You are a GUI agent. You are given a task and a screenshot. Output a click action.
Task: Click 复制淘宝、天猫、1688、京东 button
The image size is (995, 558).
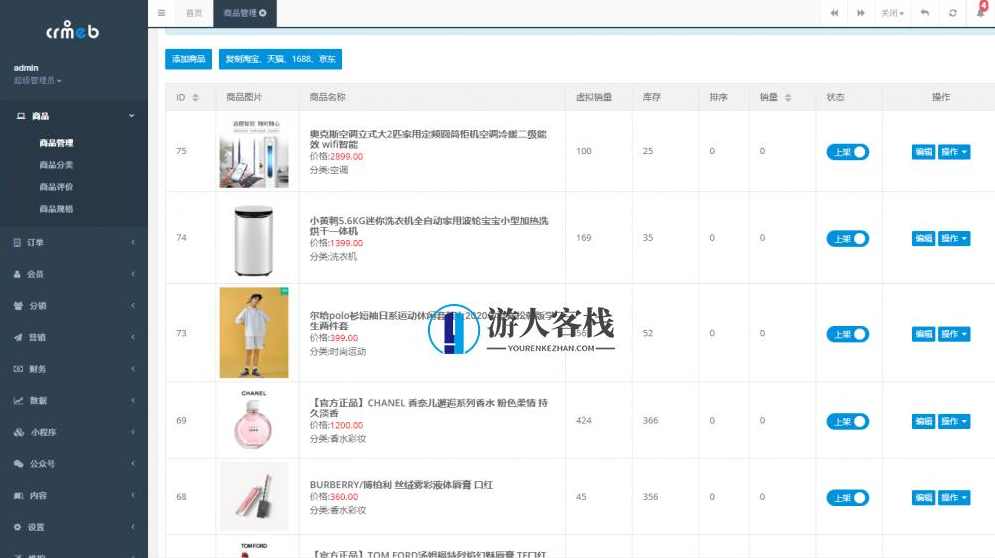280,59
